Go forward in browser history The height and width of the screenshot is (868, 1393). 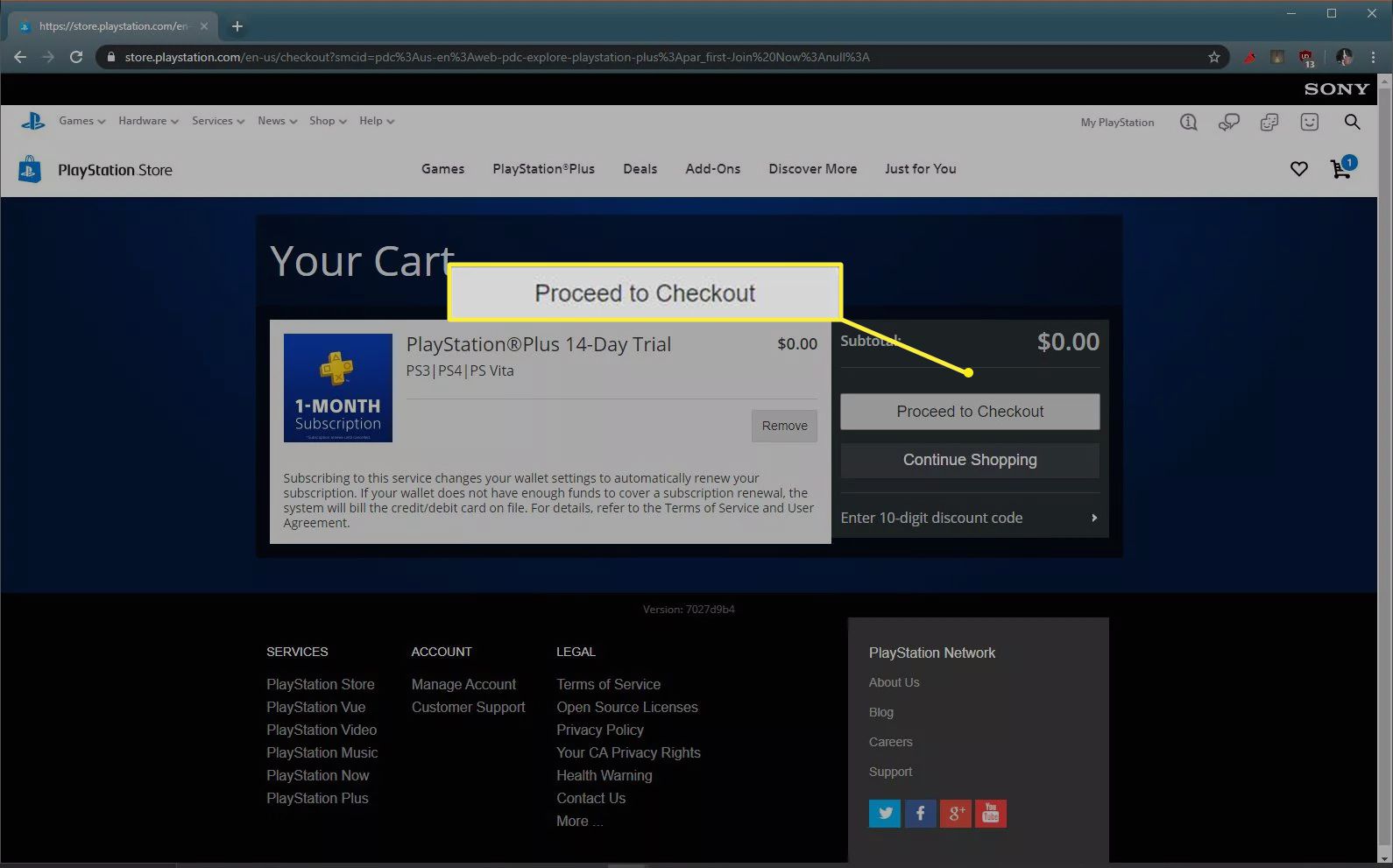pos(48,57)
